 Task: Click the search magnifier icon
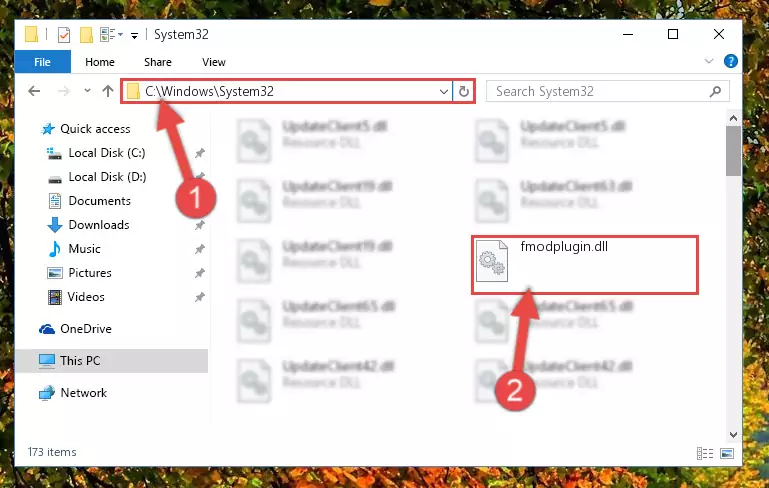[x=716, y=91]
